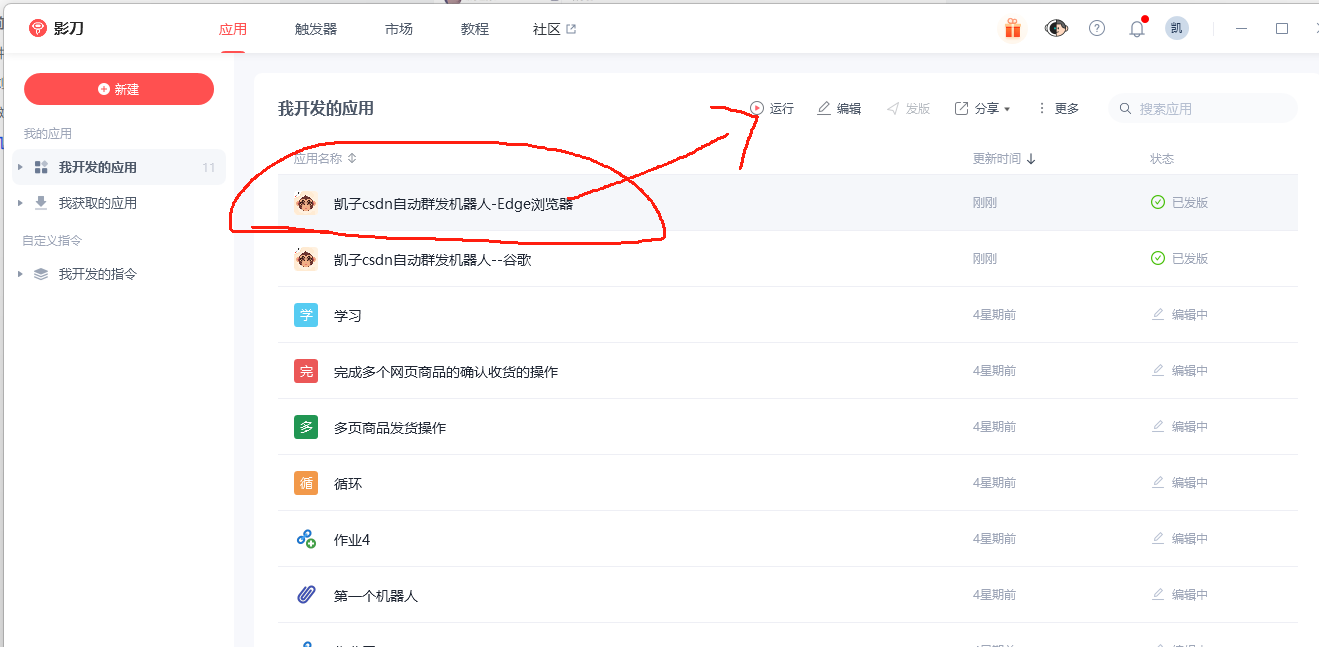The height and width of the screenshot is (647, 1319).
Task: Switch to the 教程 tab
Action: [x=475, y=29]
